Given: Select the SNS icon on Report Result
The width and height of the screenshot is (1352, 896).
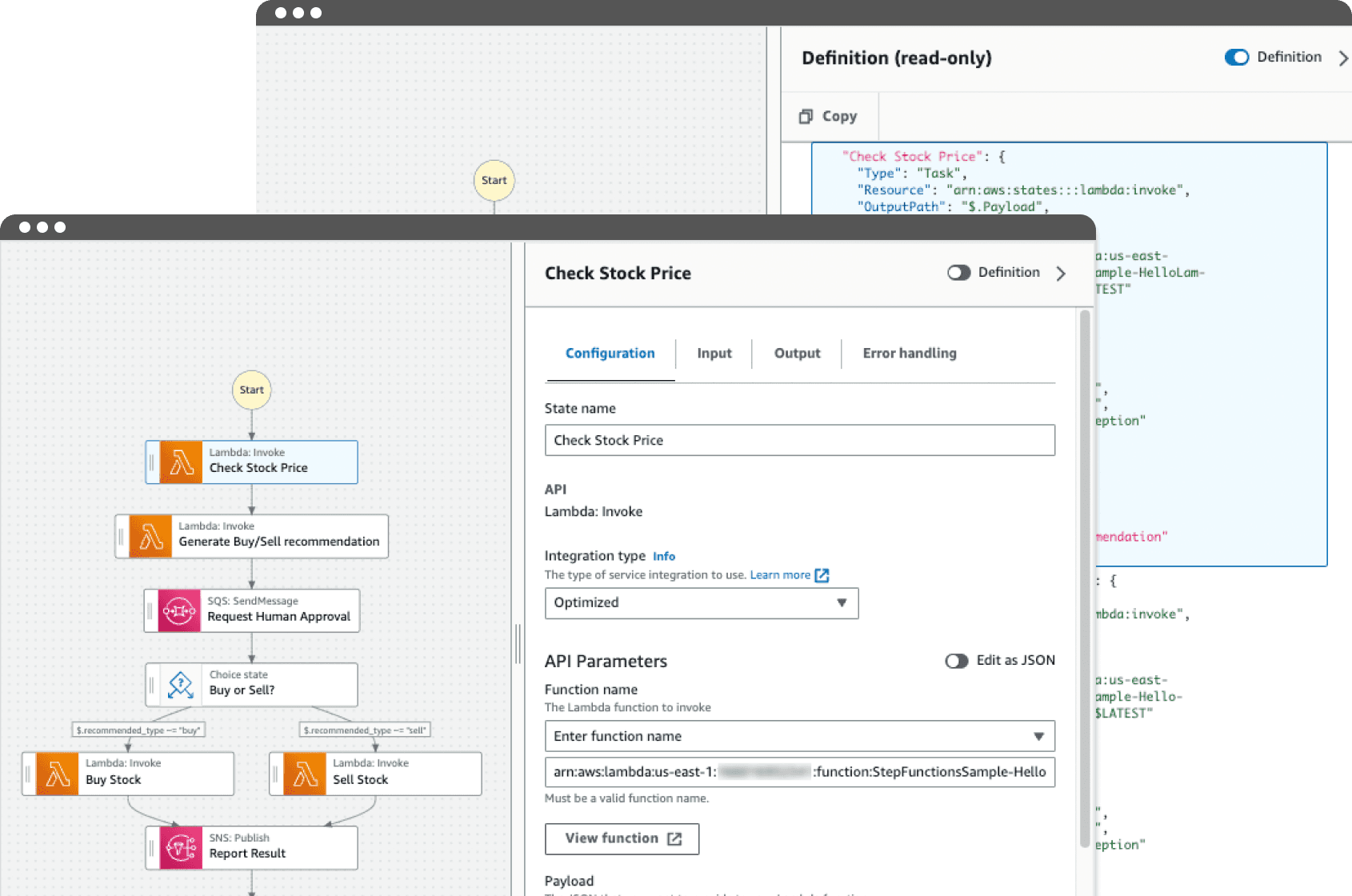Looking at the screenshot, I should 181,847.
